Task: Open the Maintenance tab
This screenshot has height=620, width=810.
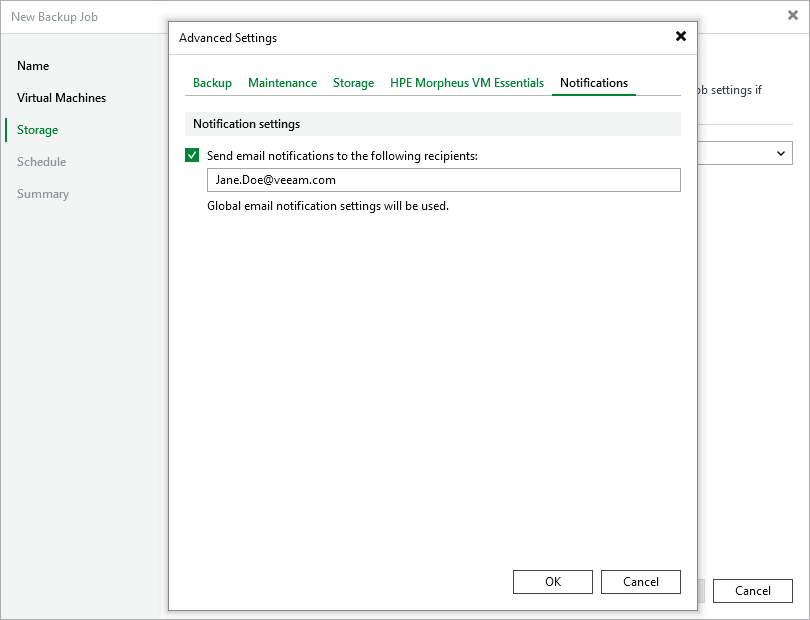Action: click(x=282, y=83)
